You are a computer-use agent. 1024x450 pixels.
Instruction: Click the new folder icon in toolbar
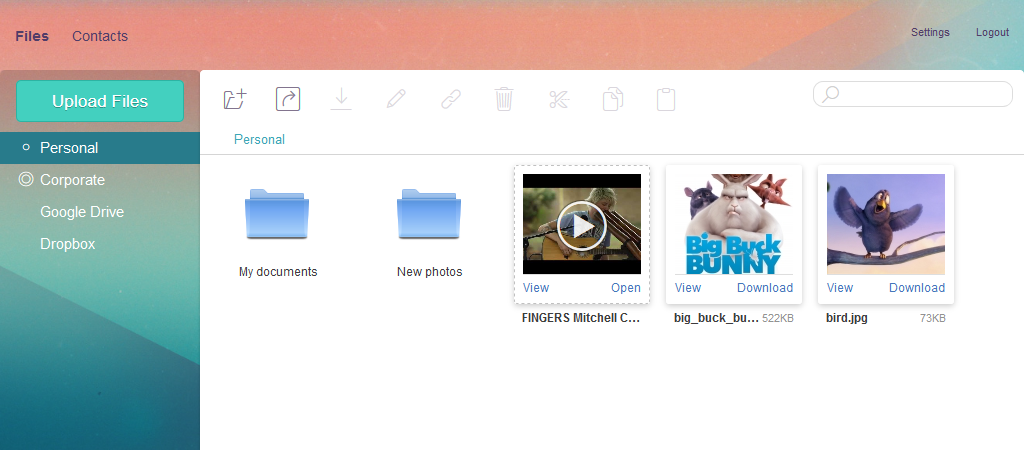click(234, 99)
